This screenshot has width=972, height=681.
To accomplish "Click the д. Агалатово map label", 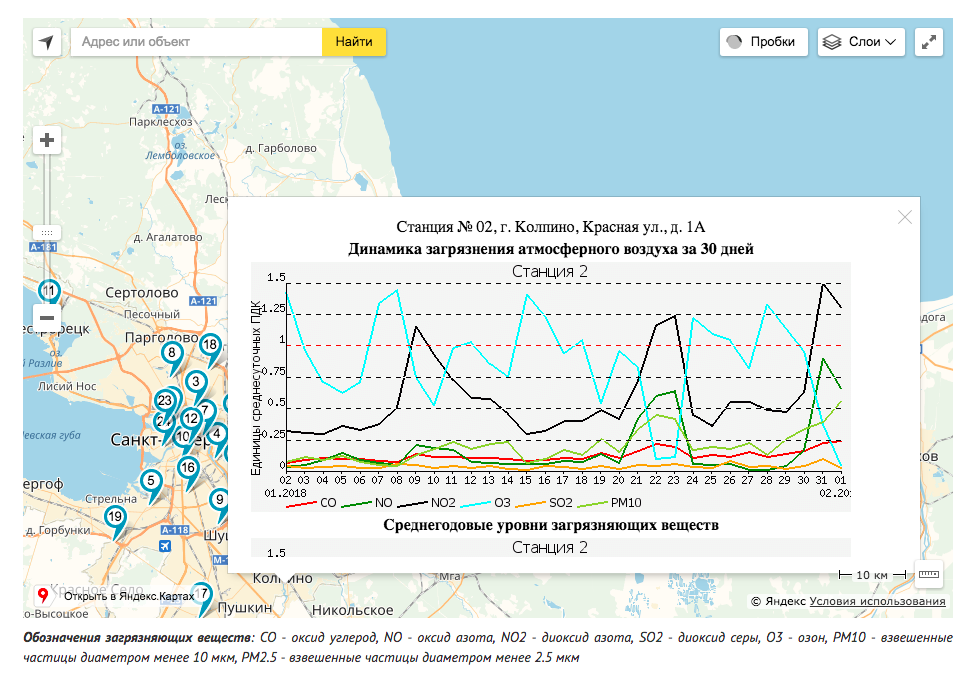I will (168, 237).
